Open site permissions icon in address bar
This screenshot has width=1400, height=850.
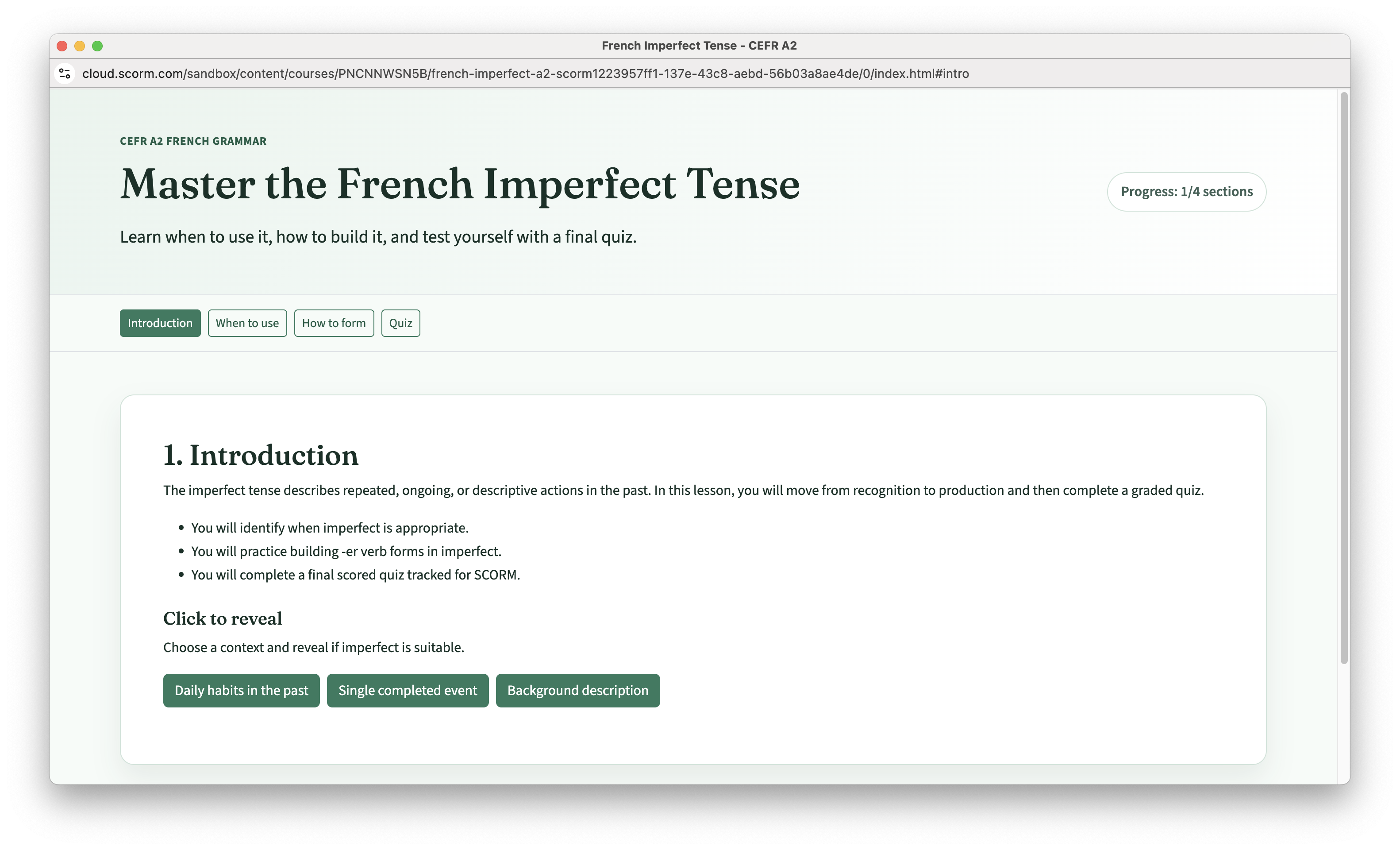pos(64,73)
